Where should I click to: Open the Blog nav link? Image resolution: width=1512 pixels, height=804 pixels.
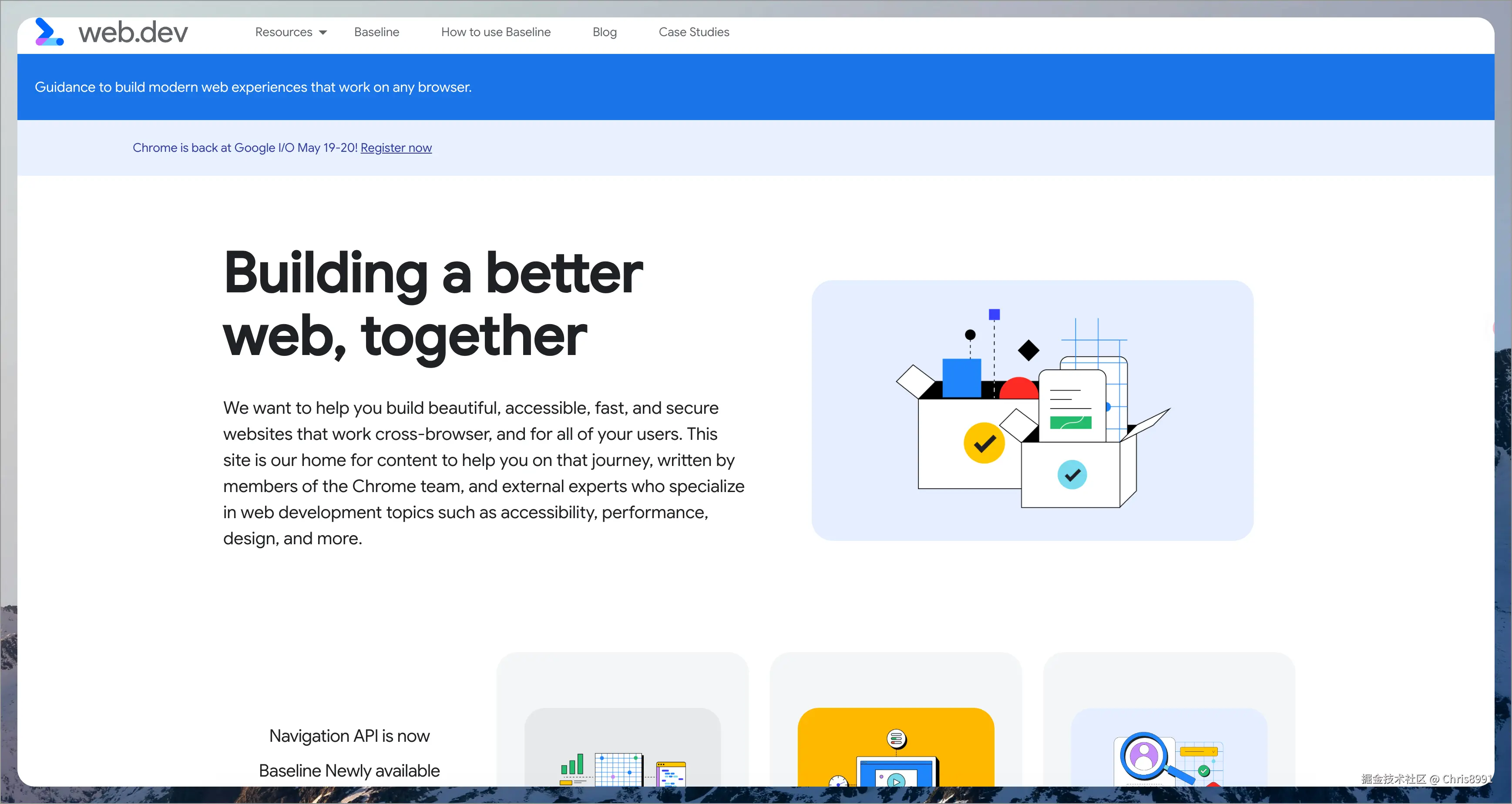click(x=604, y=32)
